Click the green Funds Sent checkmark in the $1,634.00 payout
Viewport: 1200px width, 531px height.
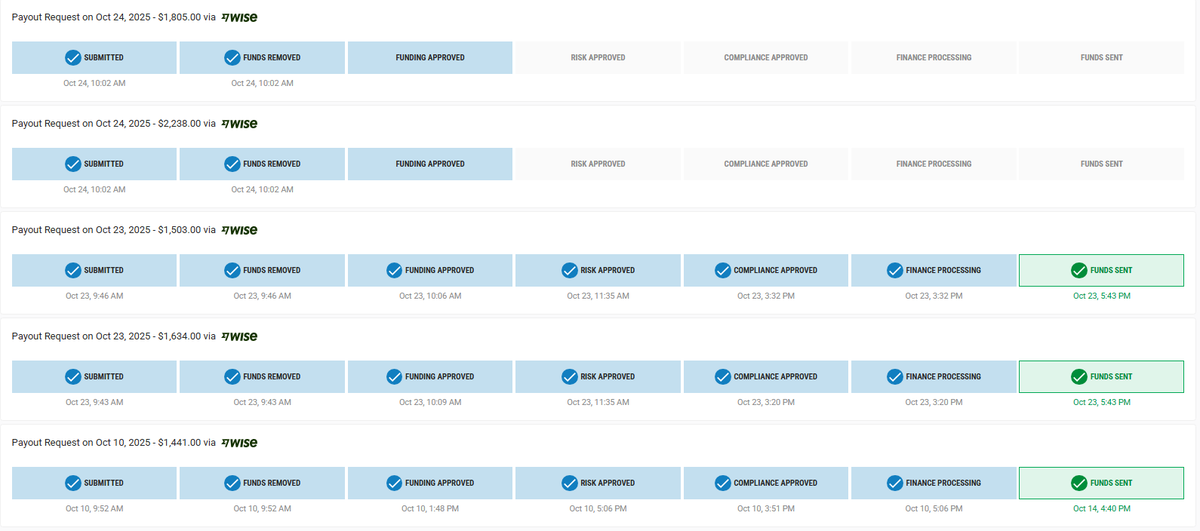pos(1078,377)
